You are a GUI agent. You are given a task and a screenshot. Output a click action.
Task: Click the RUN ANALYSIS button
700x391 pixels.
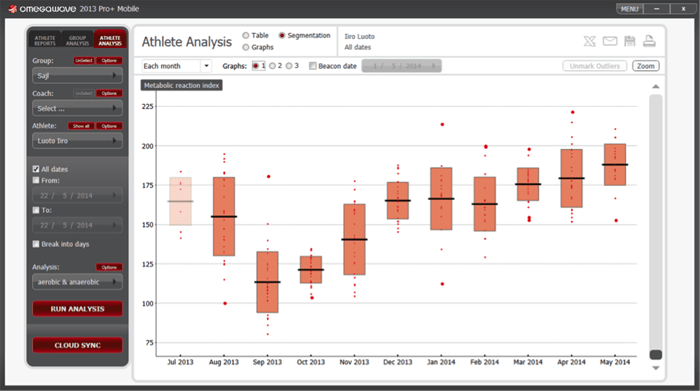(x=77, y=309)
